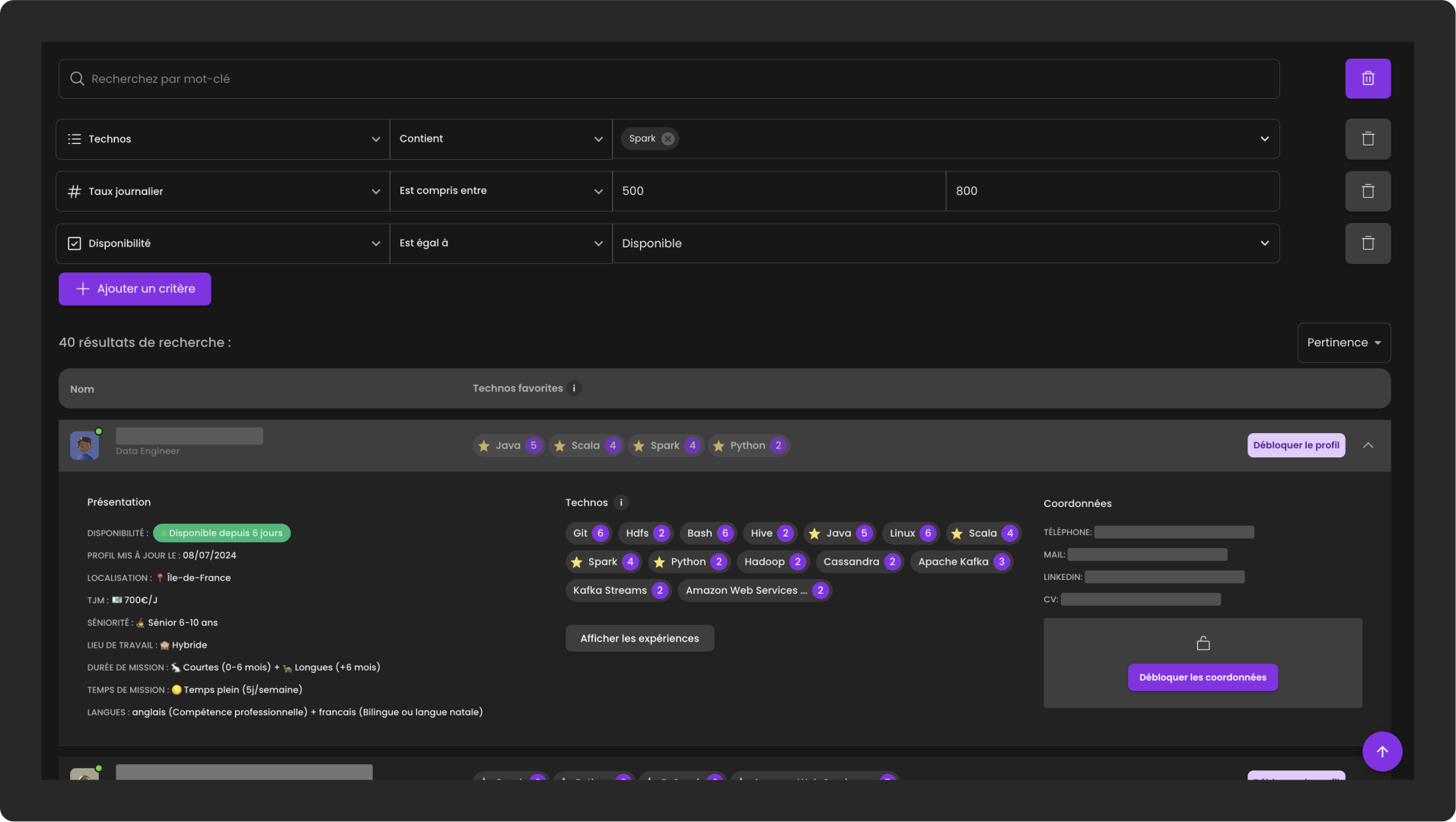Screen dimensions: 1456x822
Task: Click the Cassandra techno tag
Action: click(859, 562)
